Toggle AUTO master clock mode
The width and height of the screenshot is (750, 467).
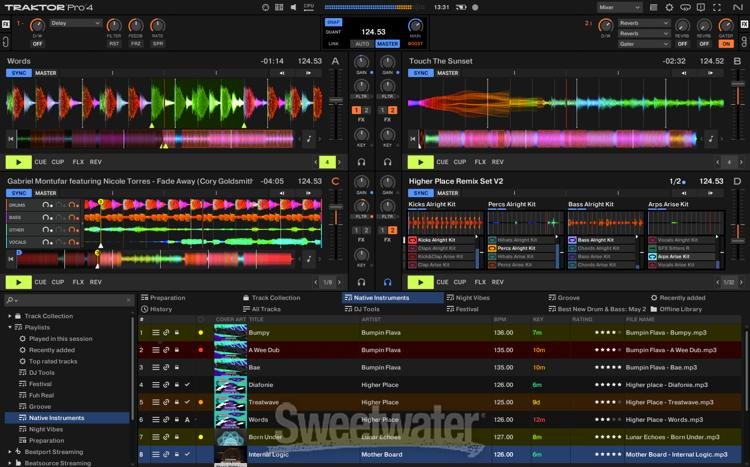coord(362,44)
